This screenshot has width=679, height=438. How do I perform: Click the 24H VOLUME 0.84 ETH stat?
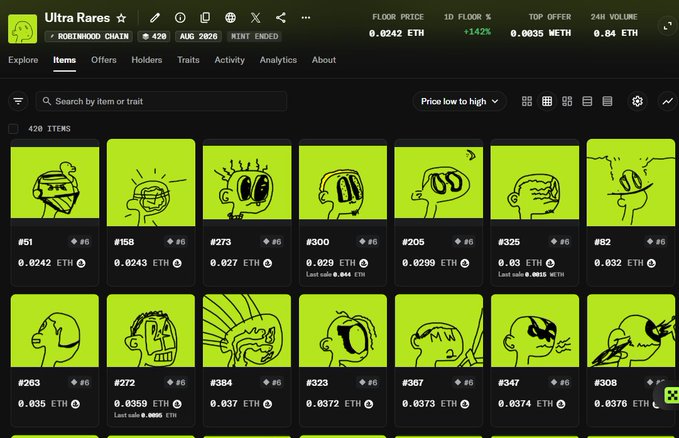point(615,25)
